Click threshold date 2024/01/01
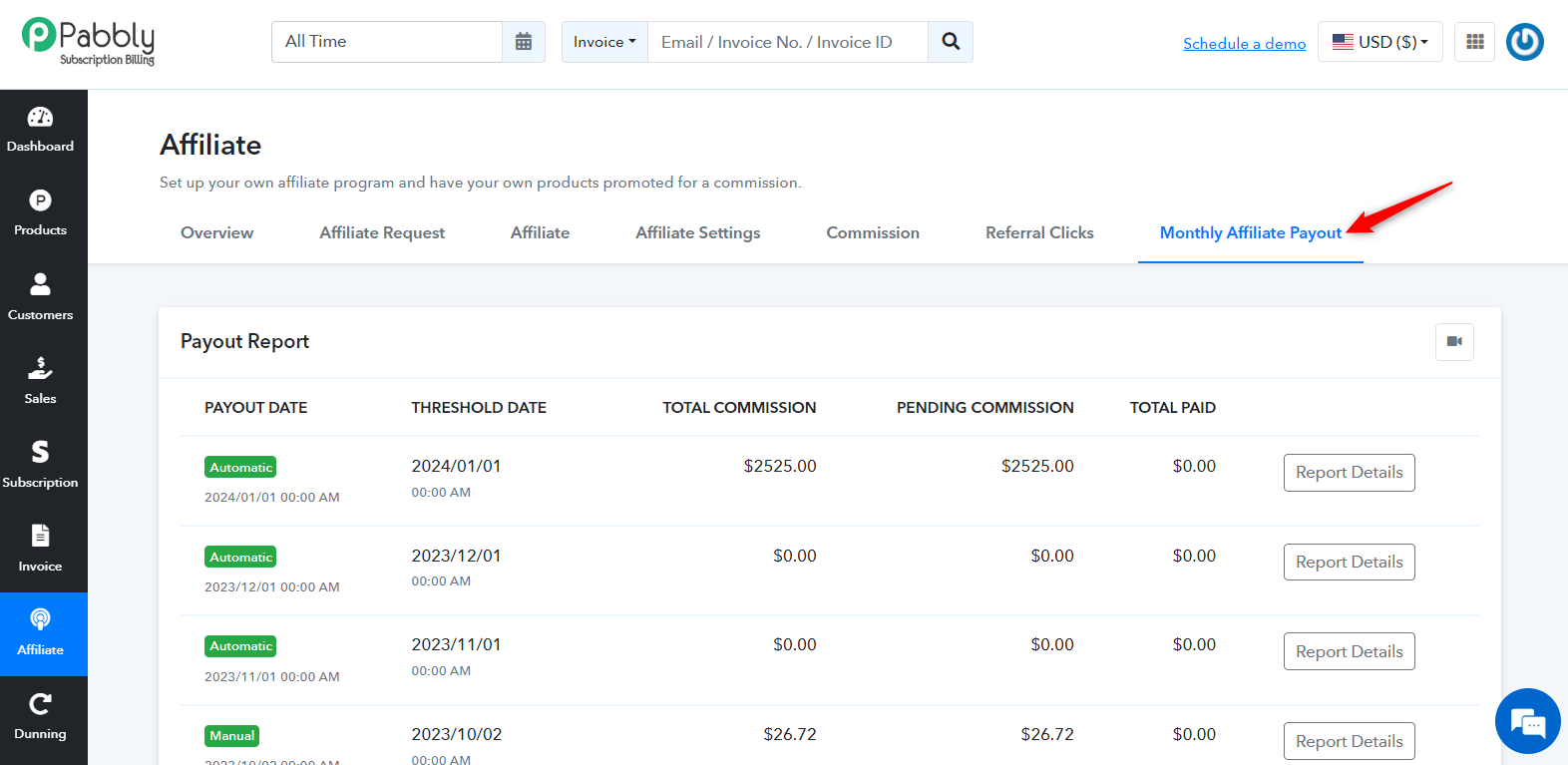Viewport: 1568px width, 765px height. click(456, 466)
